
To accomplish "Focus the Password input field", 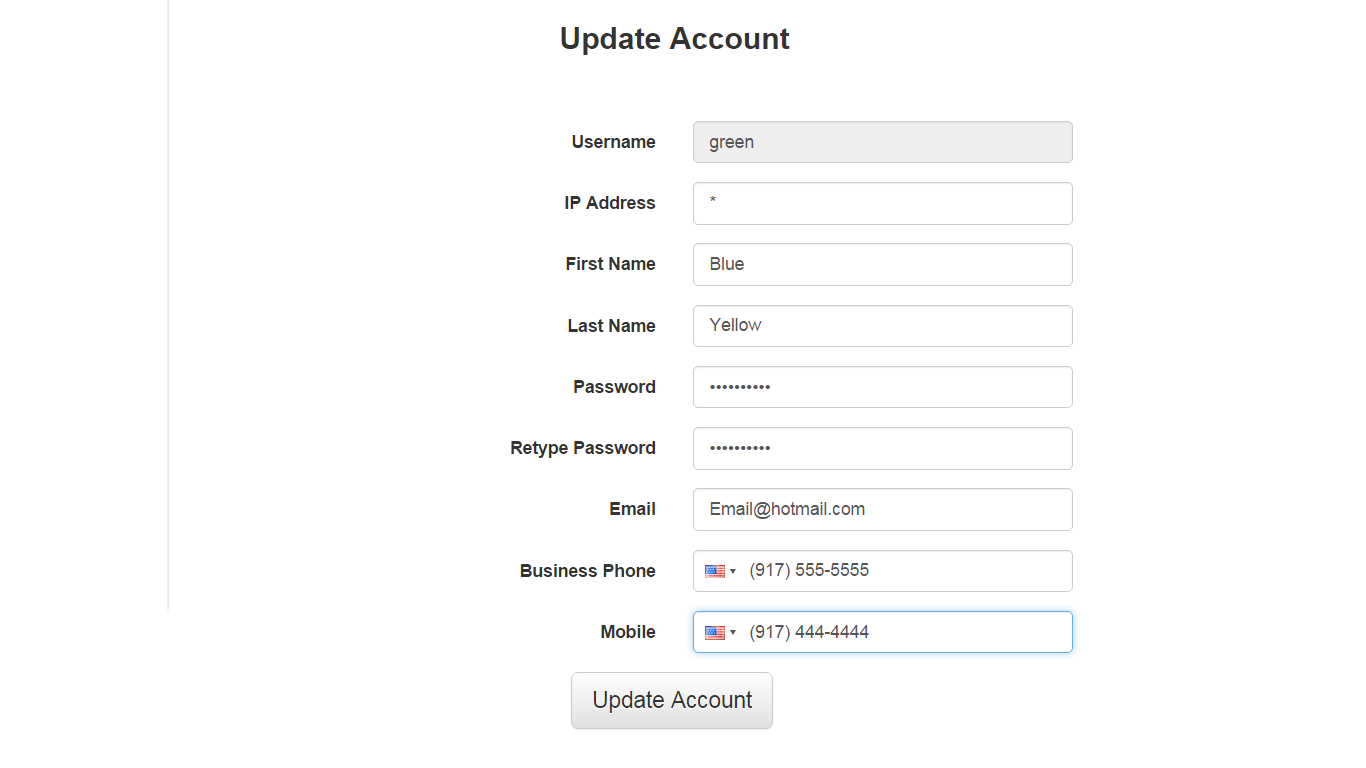I will tap(883, 387).
